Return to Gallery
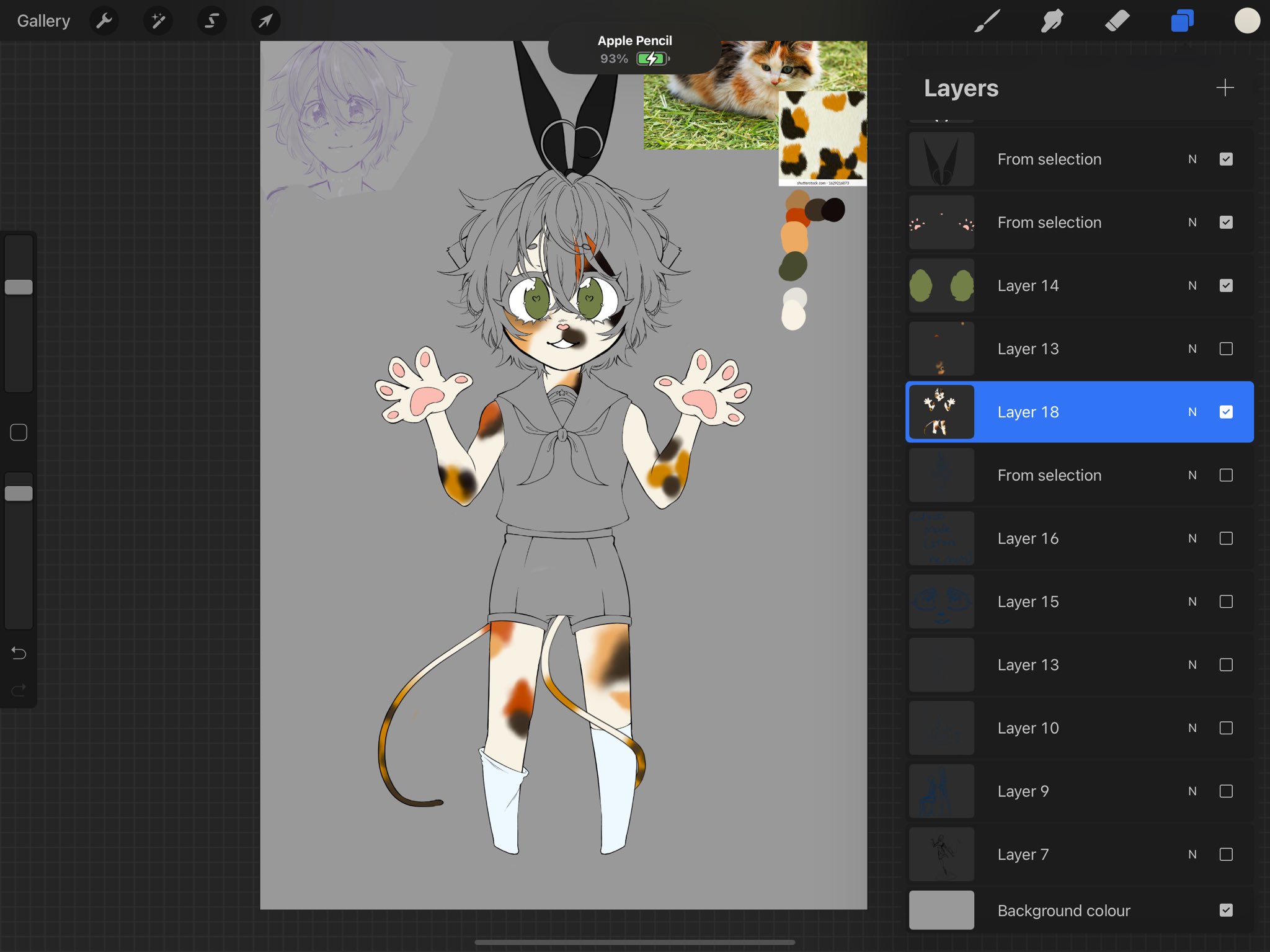 [x=43, y=20]
